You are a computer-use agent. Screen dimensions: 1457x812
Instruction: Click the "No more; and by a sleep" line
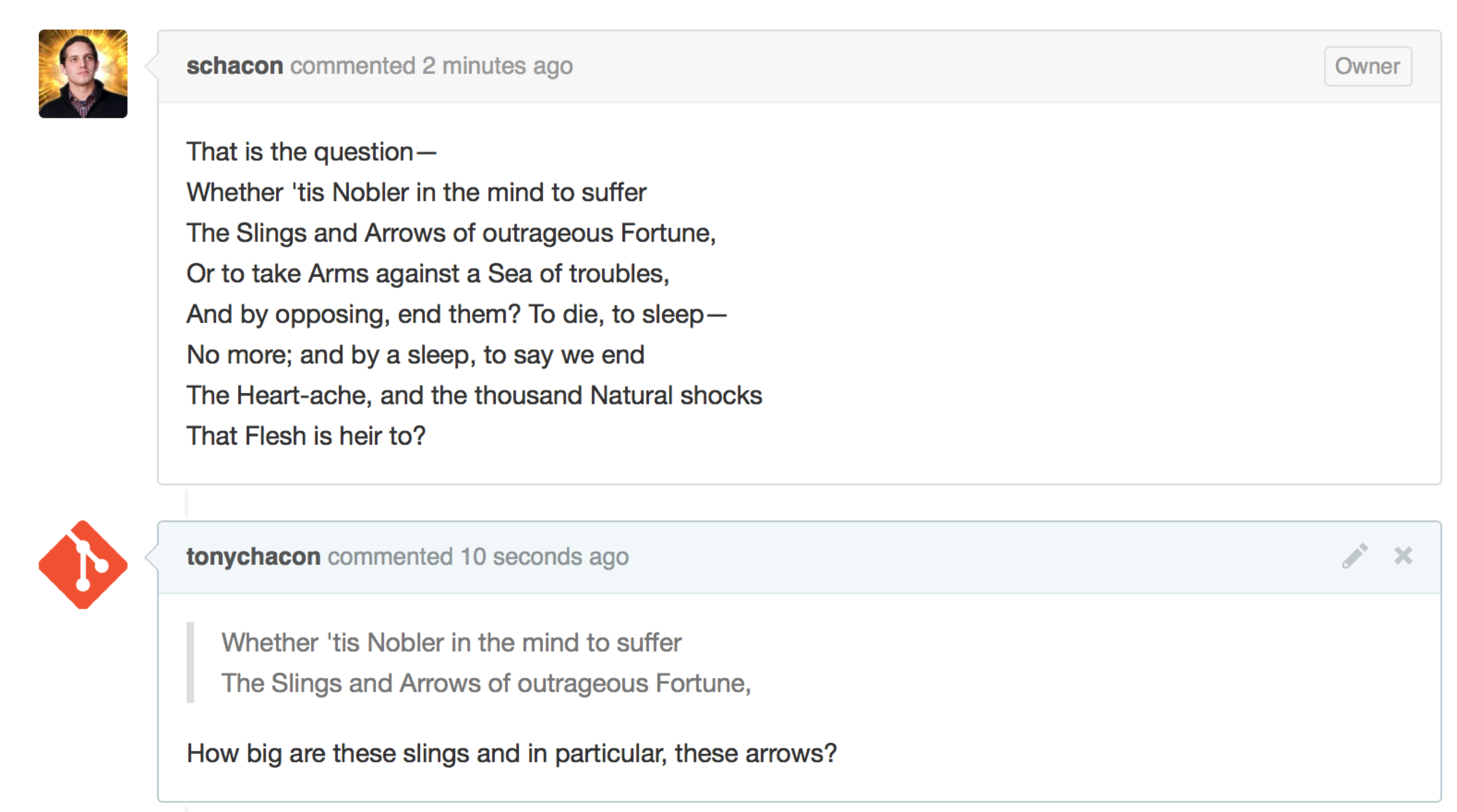point(416,355)
